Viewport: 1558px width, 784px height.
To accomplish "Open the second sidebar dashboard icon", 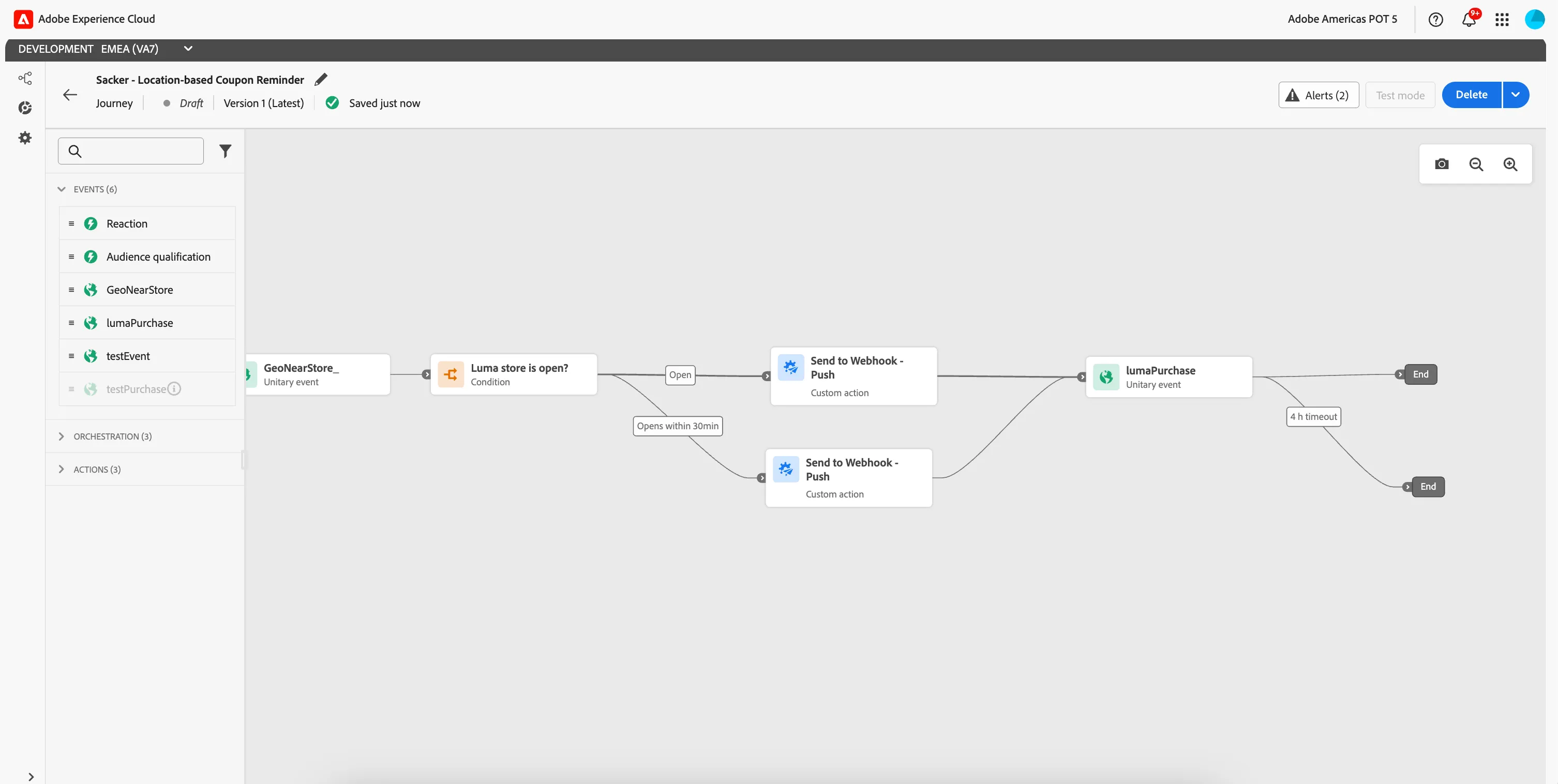I will pos(25,108).
